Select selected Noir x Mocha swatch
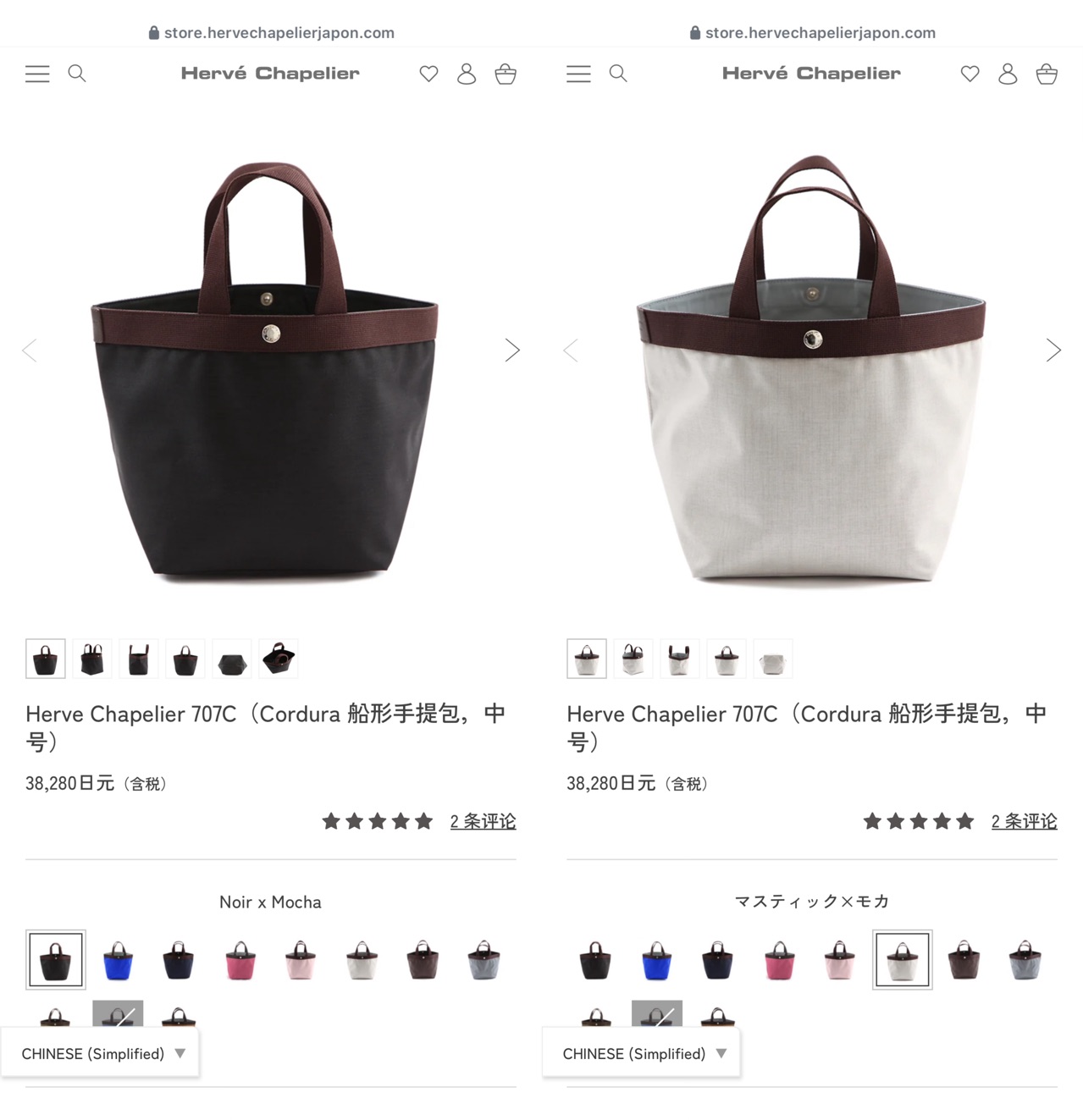The width and height of the screenshot is (1083, 1120). coord(56,960)
